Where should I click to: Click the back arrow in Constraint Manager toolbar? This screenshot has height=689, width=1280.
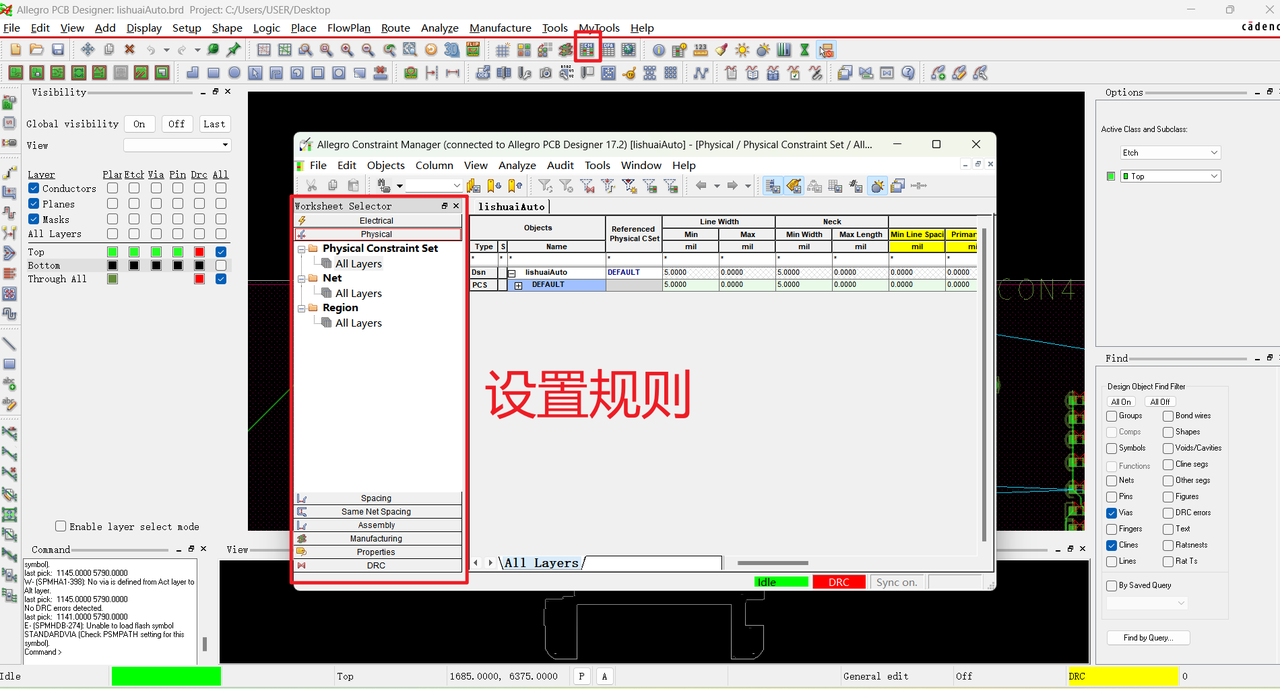point(701,185)
